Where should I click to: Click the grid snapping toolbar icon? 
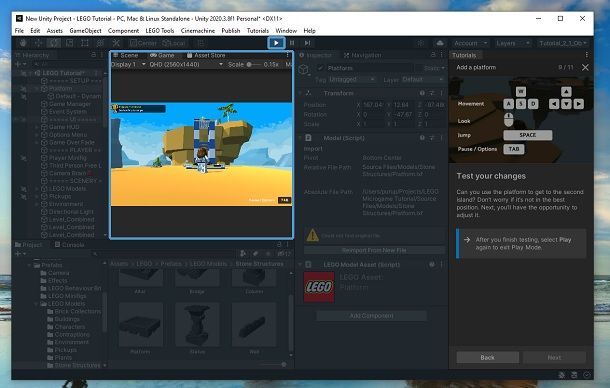(x=201, y=43)
